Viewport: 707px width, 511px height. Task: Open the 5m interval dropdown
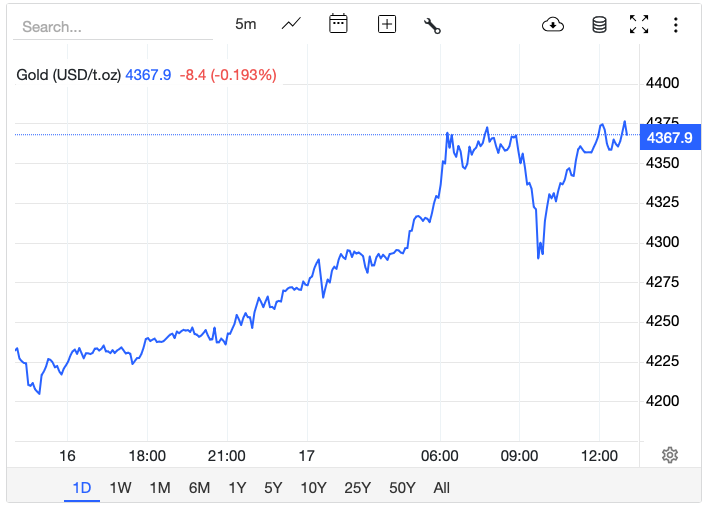[x=246, y=24]
